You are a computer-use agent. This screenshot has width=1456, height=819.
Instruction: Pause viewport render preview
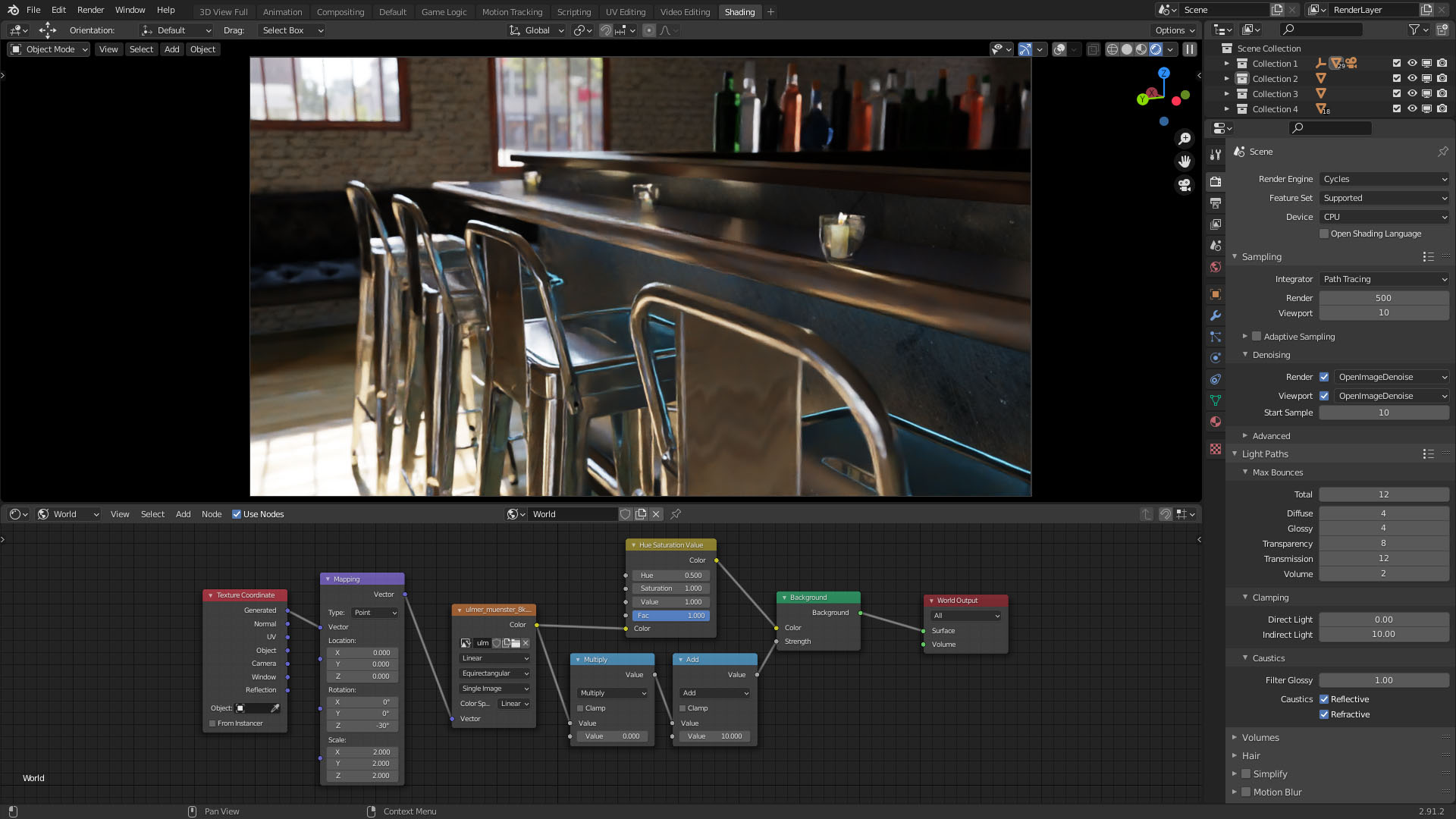1190,49
